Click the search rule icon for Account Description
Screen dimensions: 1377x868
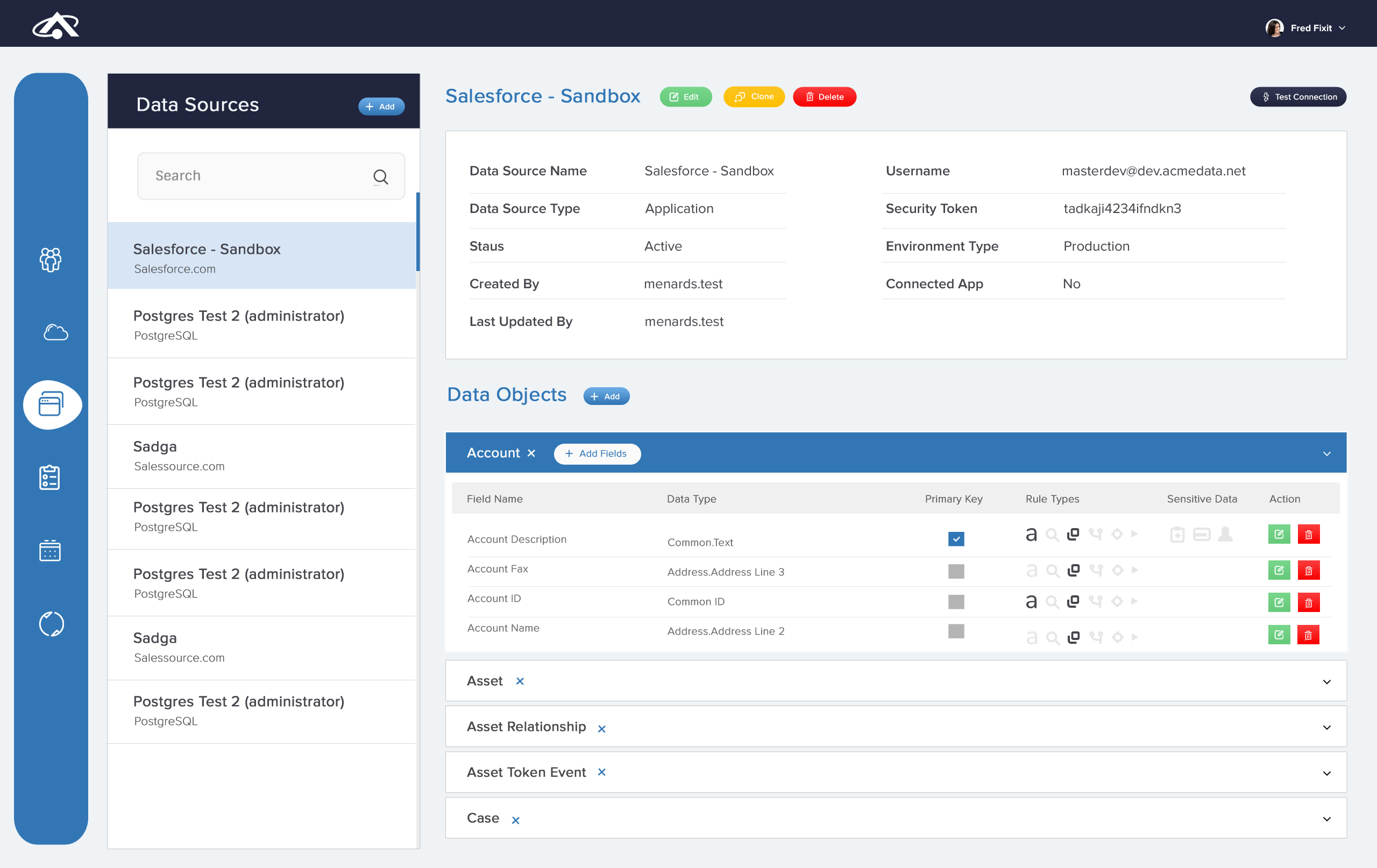click(1052, 535)
